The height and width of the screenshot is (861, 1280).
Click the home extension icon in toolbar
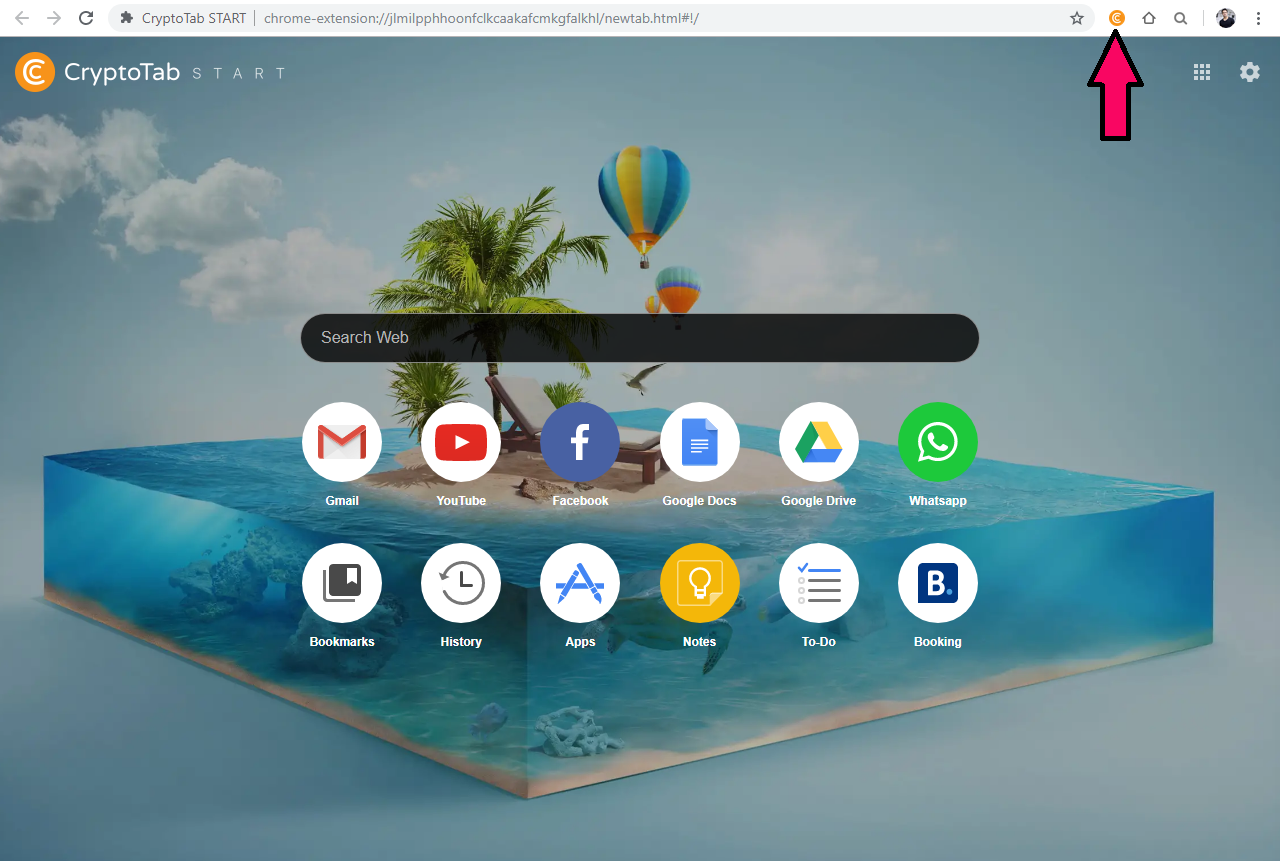tap(1149, 18)
